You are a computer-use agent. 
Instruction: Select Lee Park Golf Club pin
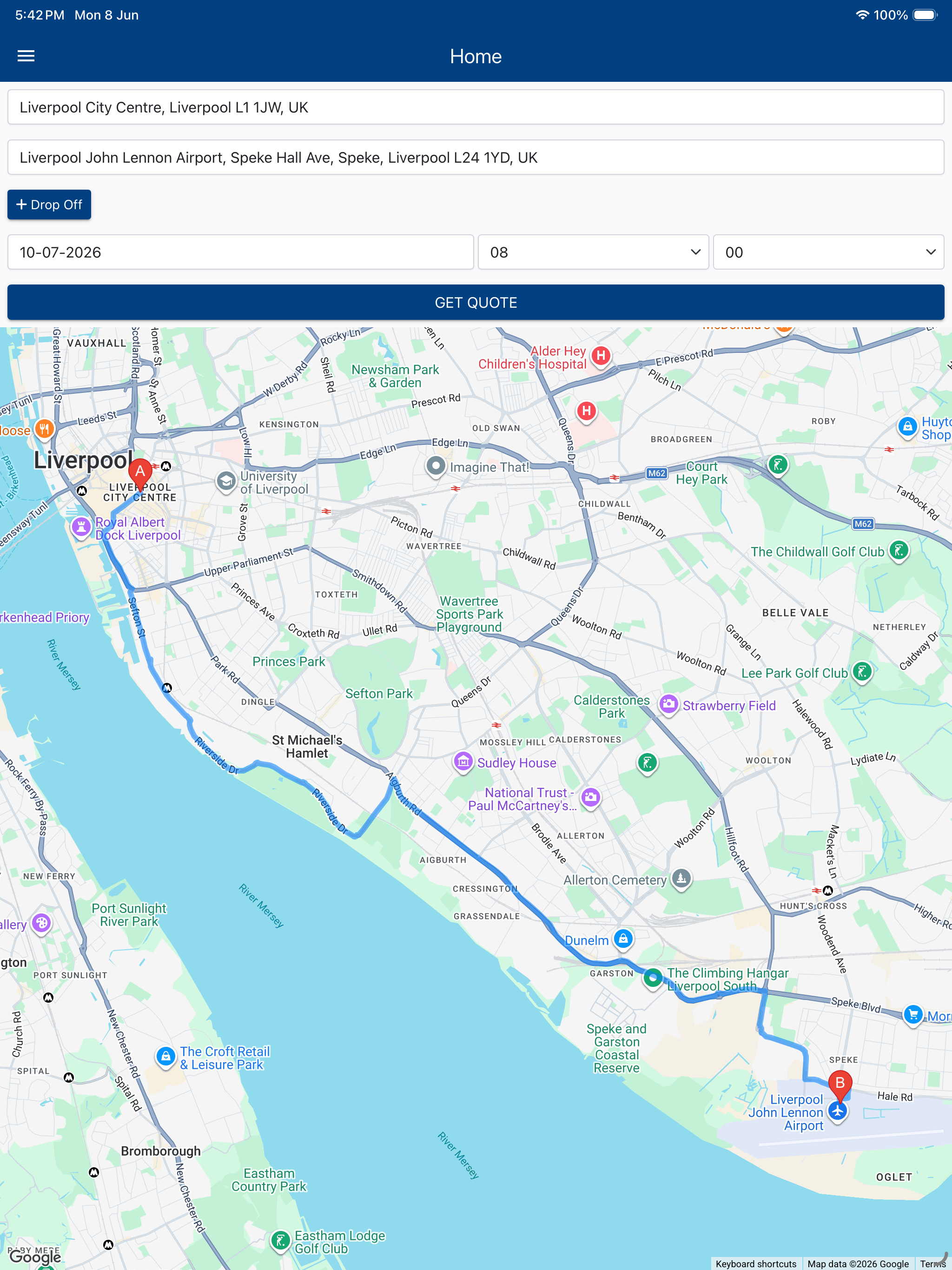(x=862, y=672)
